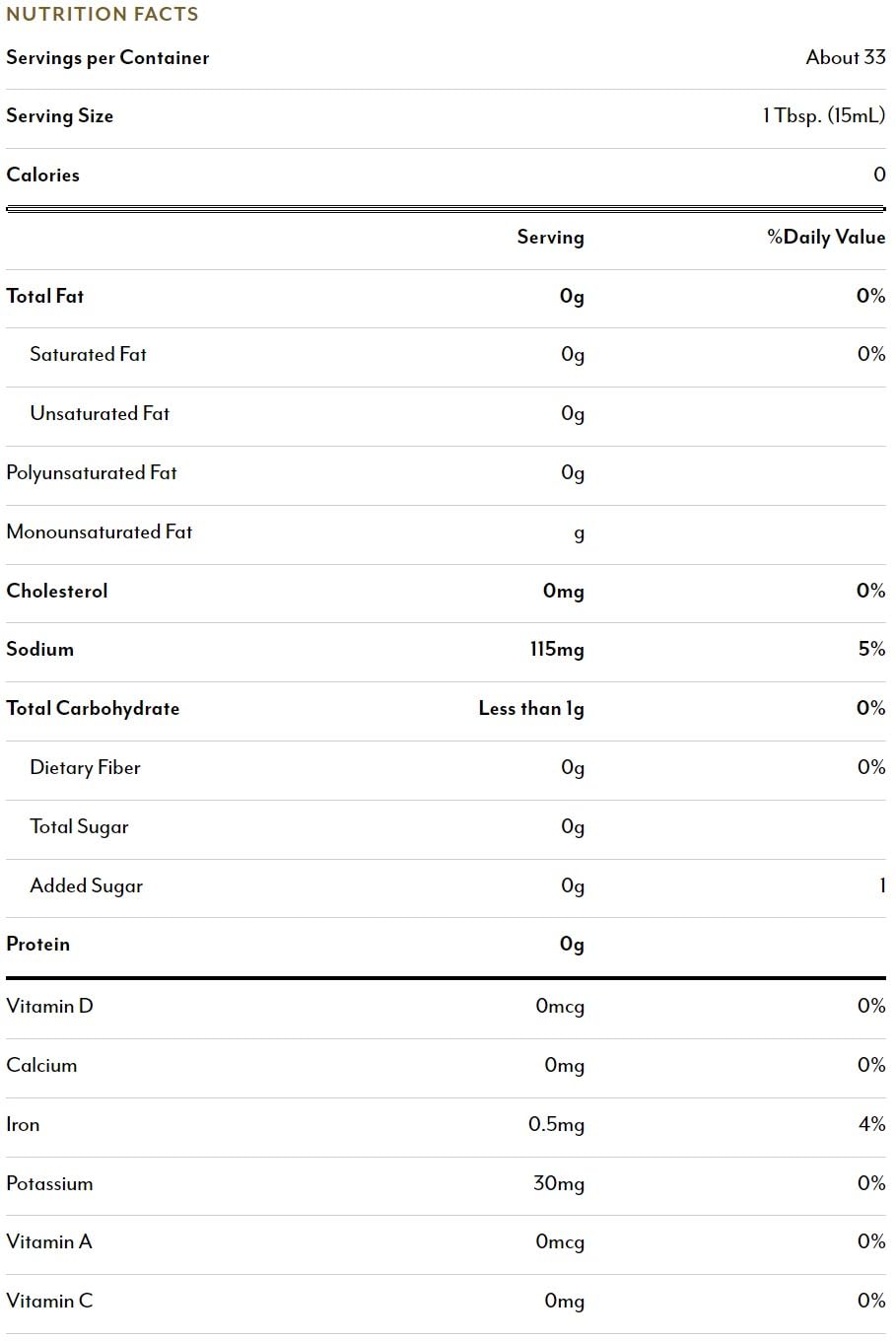Click the Saturated Fat label
Image resolution: width=896 pixels, height=1342 pixels.
click(88, 355)
